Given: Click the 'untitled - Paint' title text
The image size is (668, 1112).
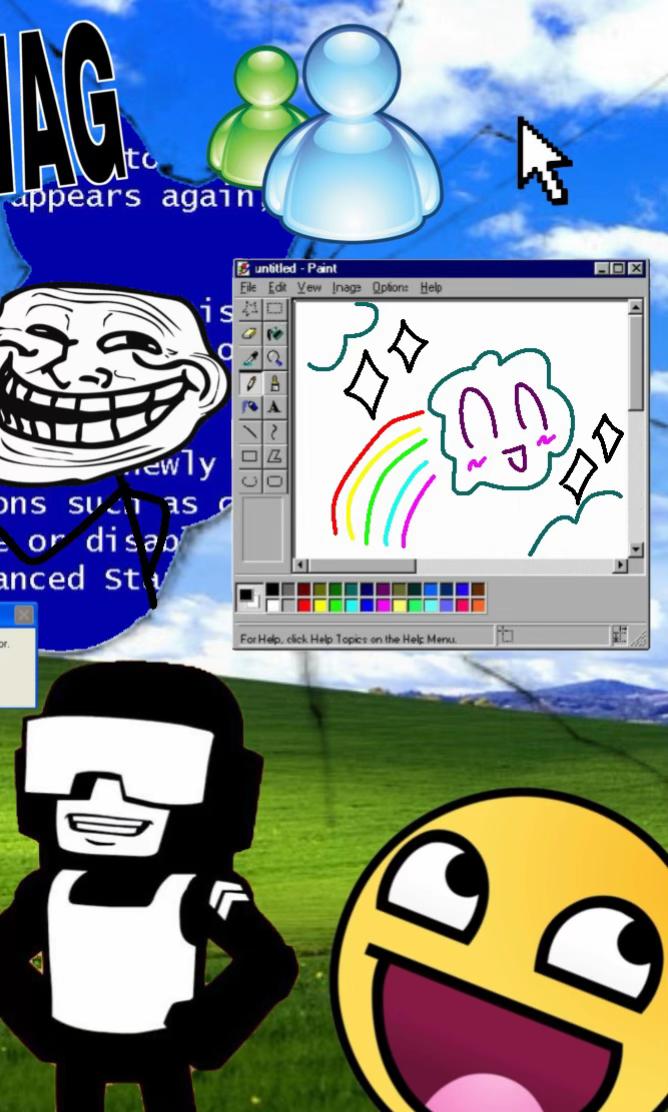Looking at the screenshot, I should coord(296,269).
